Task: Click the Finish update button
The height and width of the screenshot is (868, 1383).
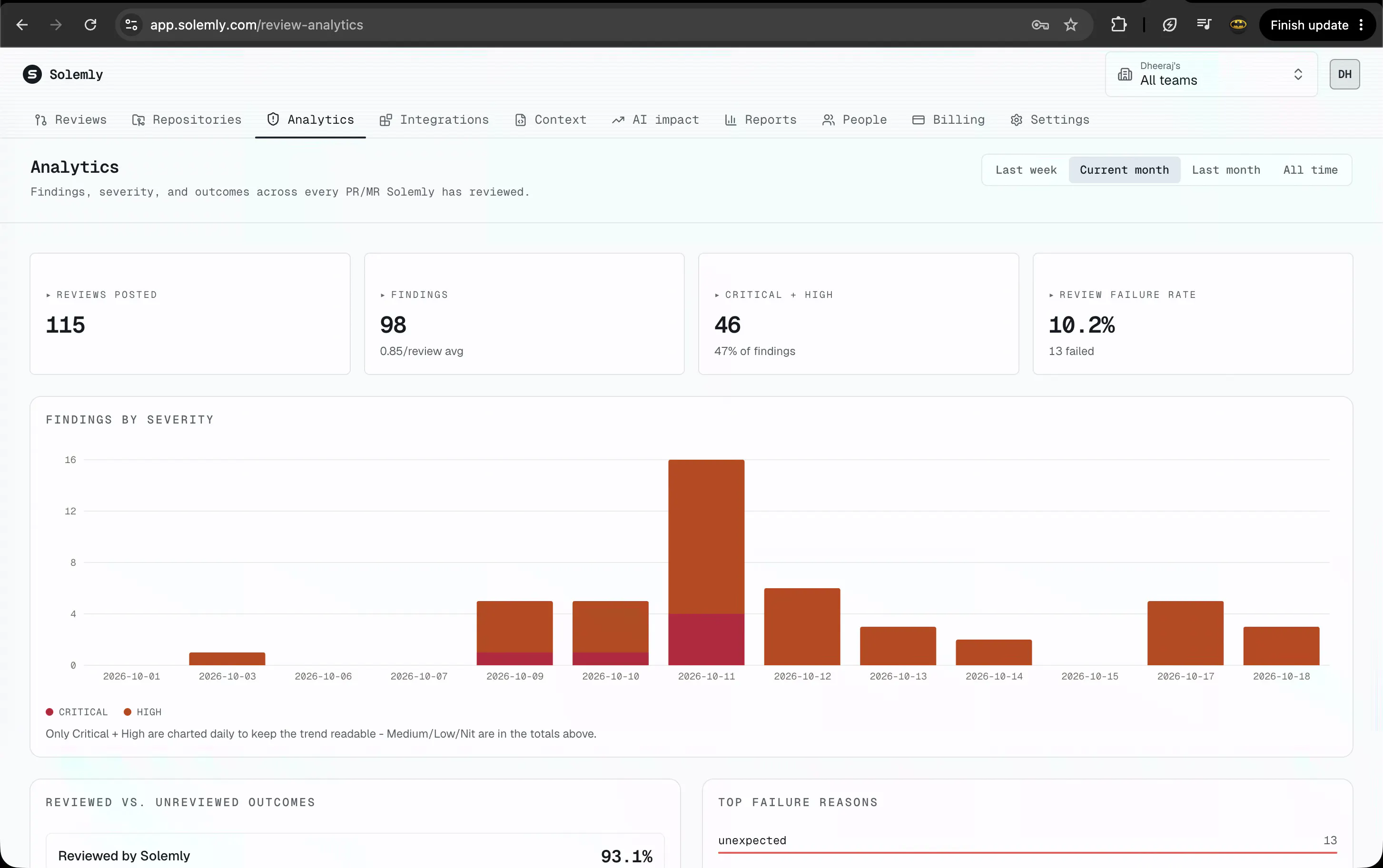Action: (x=1309, y=25)
